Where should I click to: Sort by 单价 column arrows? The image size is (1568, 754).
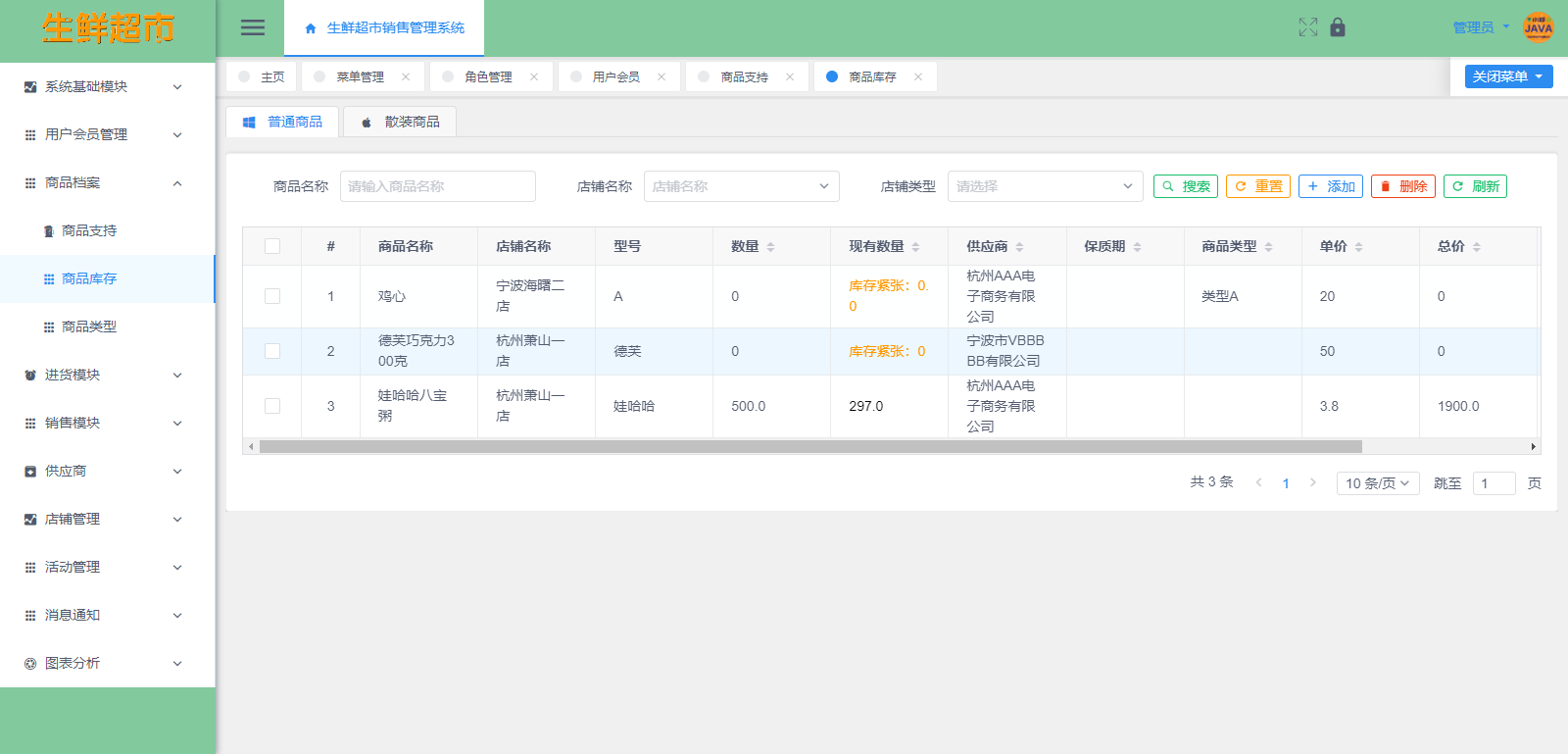1358,247
